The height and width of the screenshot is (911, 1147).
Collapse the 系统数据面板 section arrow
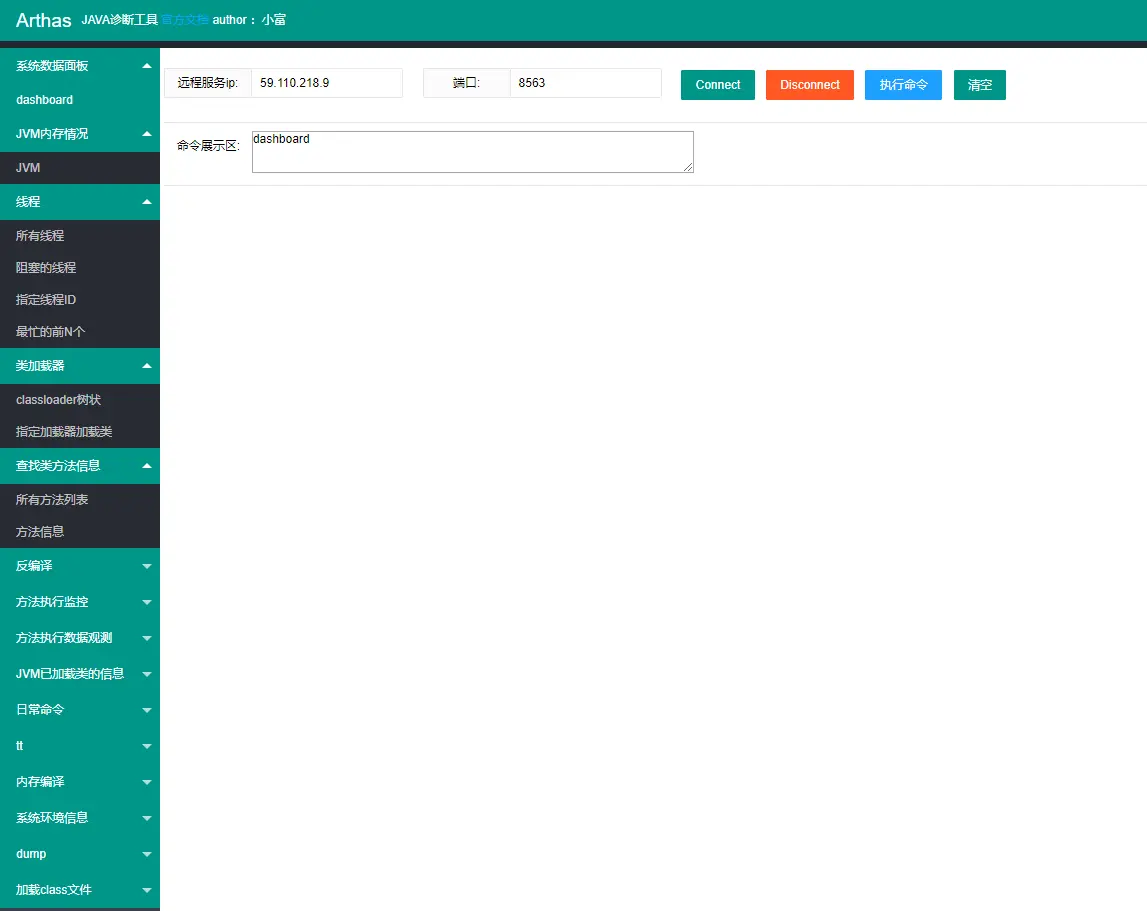(146, 66)
